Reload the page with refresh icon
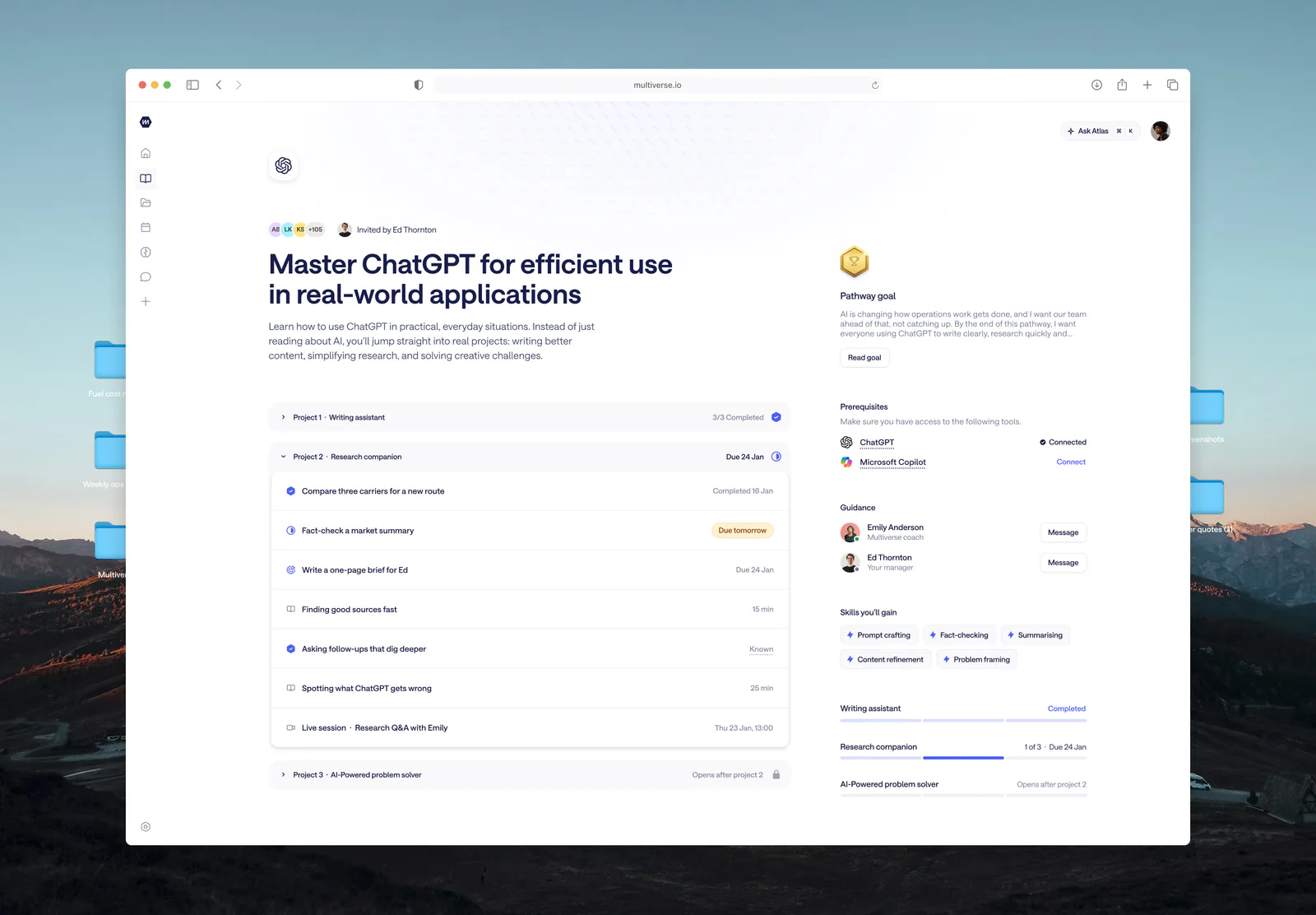Image resolution: width=1316 pixels, height=915 pixels. point(875,85)
